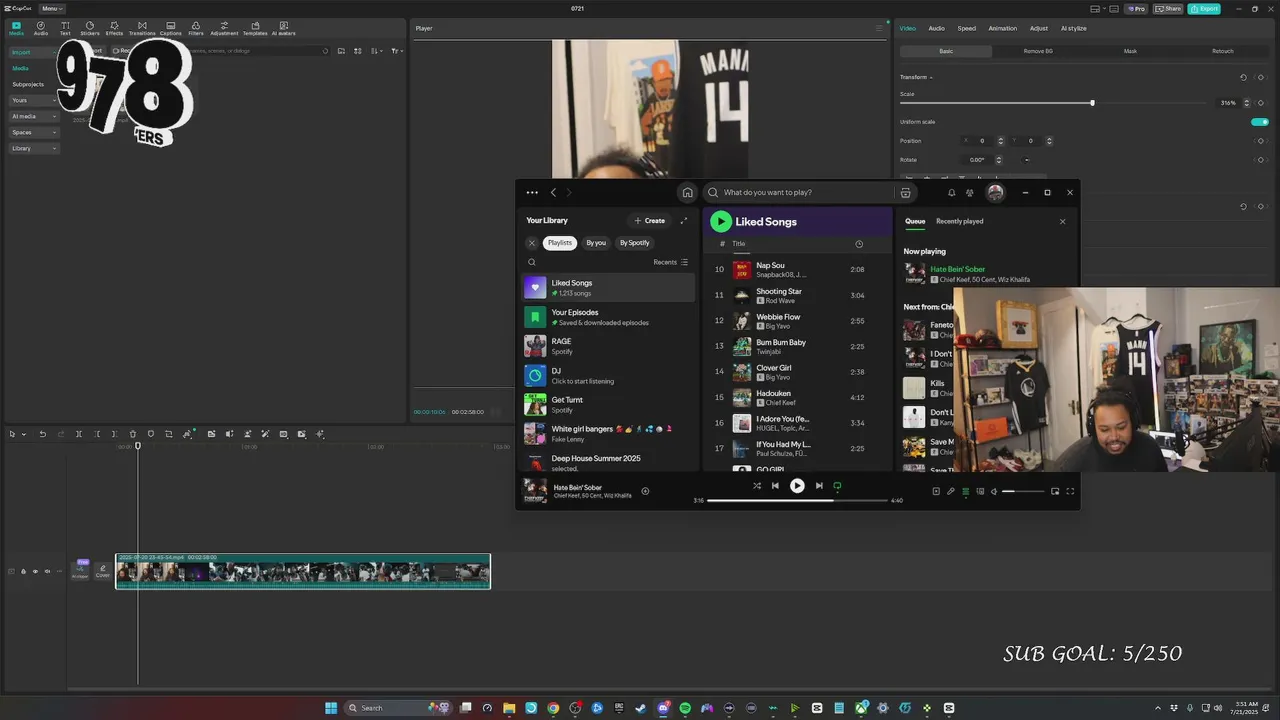Select the By Spotify filter chip
This screenshot has height=720, width=1280.
click(x=634, y=243)
